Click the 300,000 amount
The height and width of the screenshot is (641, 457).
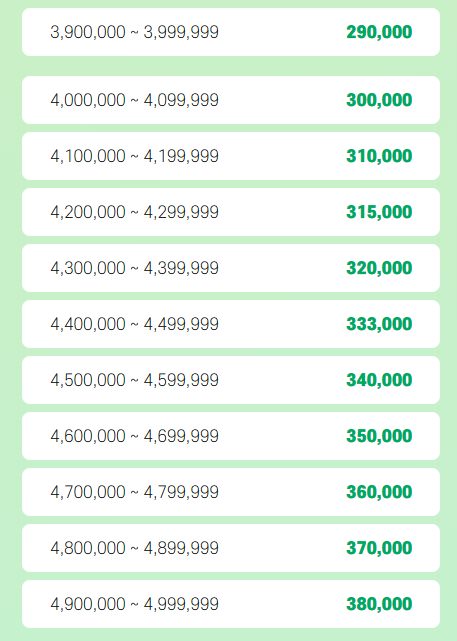point(379,100)
